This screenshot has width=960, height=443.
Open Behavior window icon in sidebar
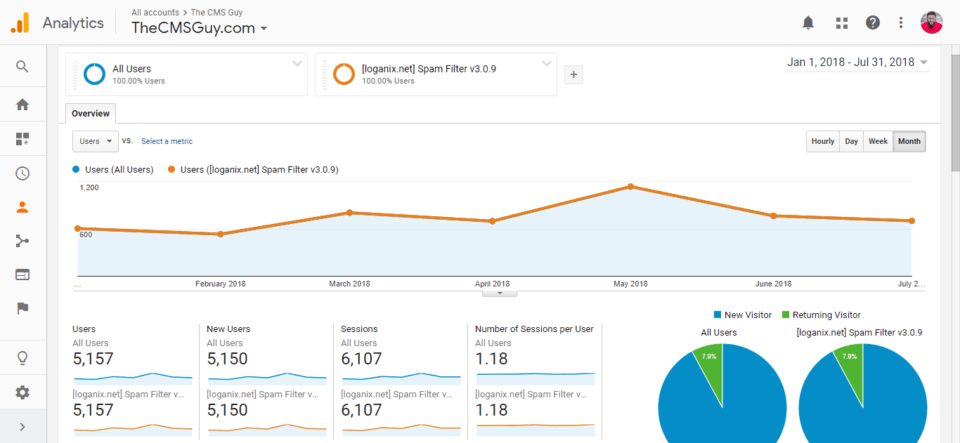tap(23, 275)
